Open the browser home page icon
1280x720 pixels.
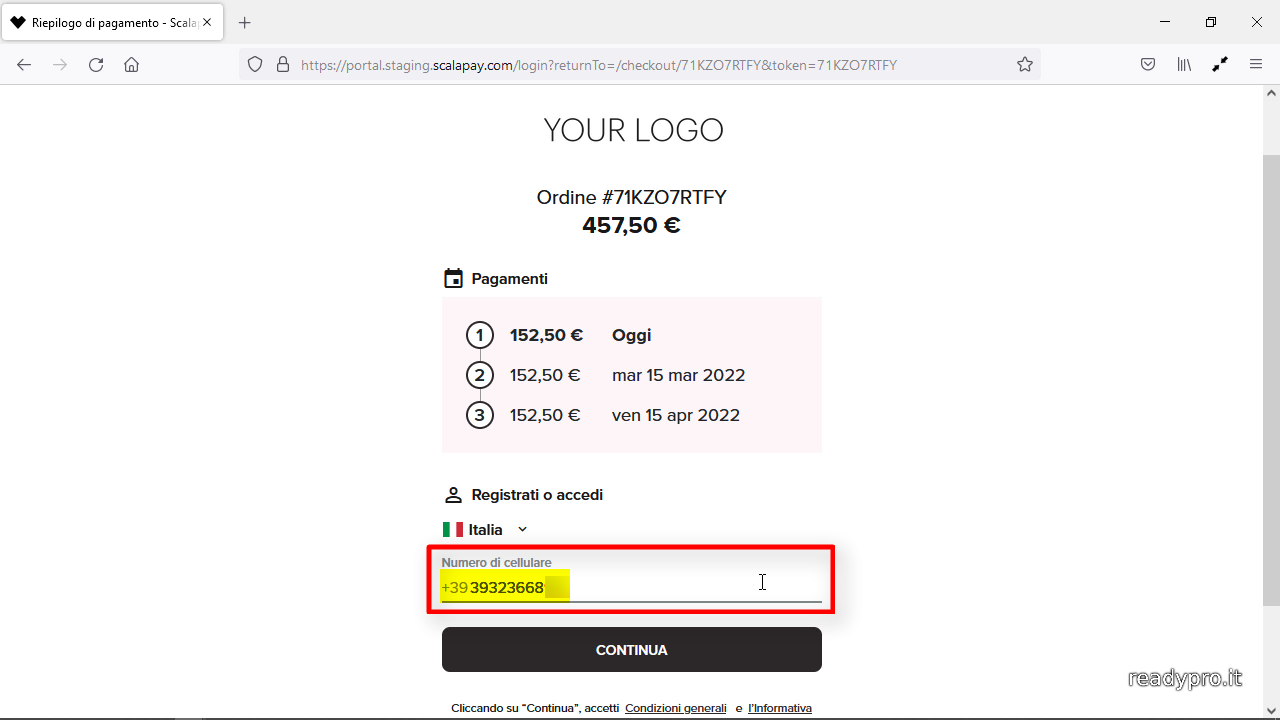pyautogui.click(x=131, y=65)
